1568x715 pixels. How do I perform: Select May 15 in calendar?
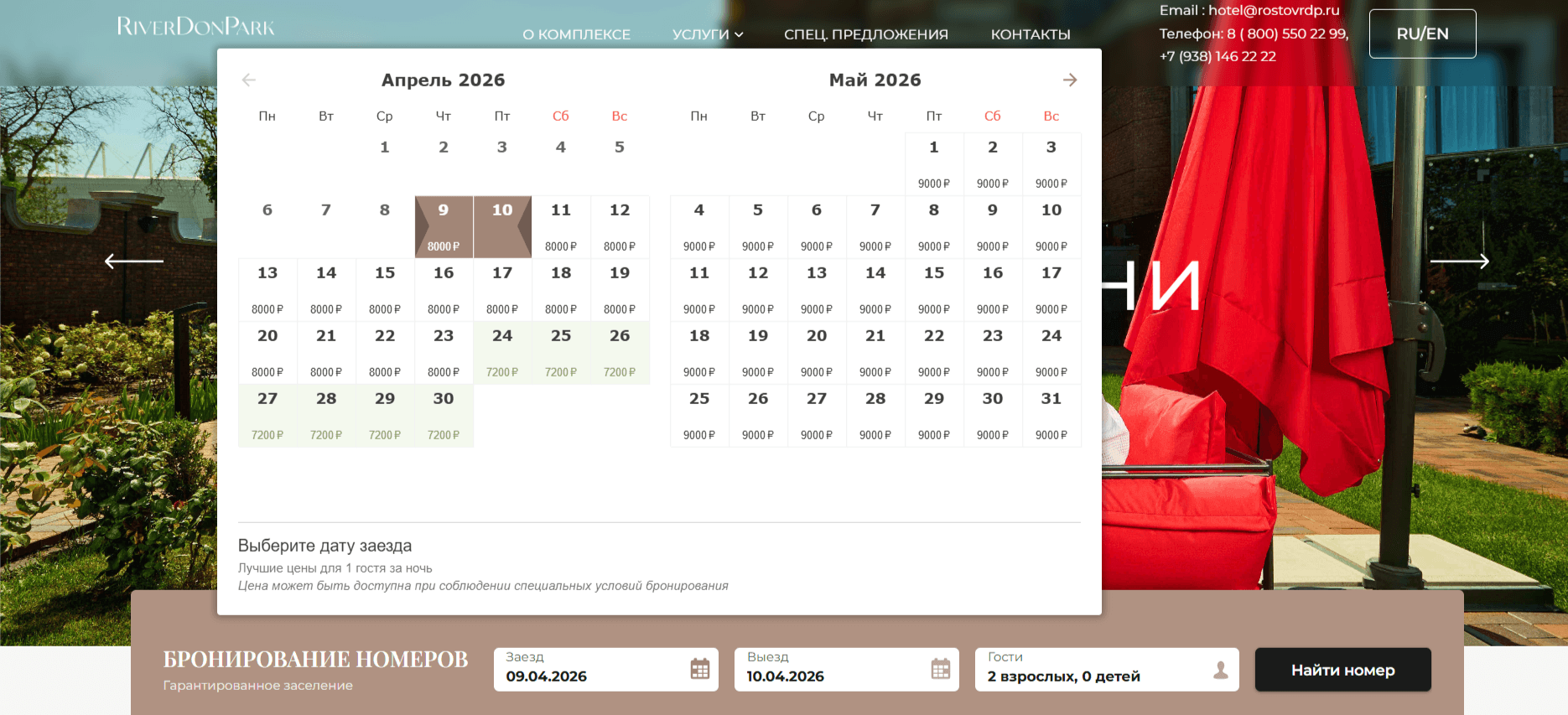pyautogui.click(x=934, y=290)
